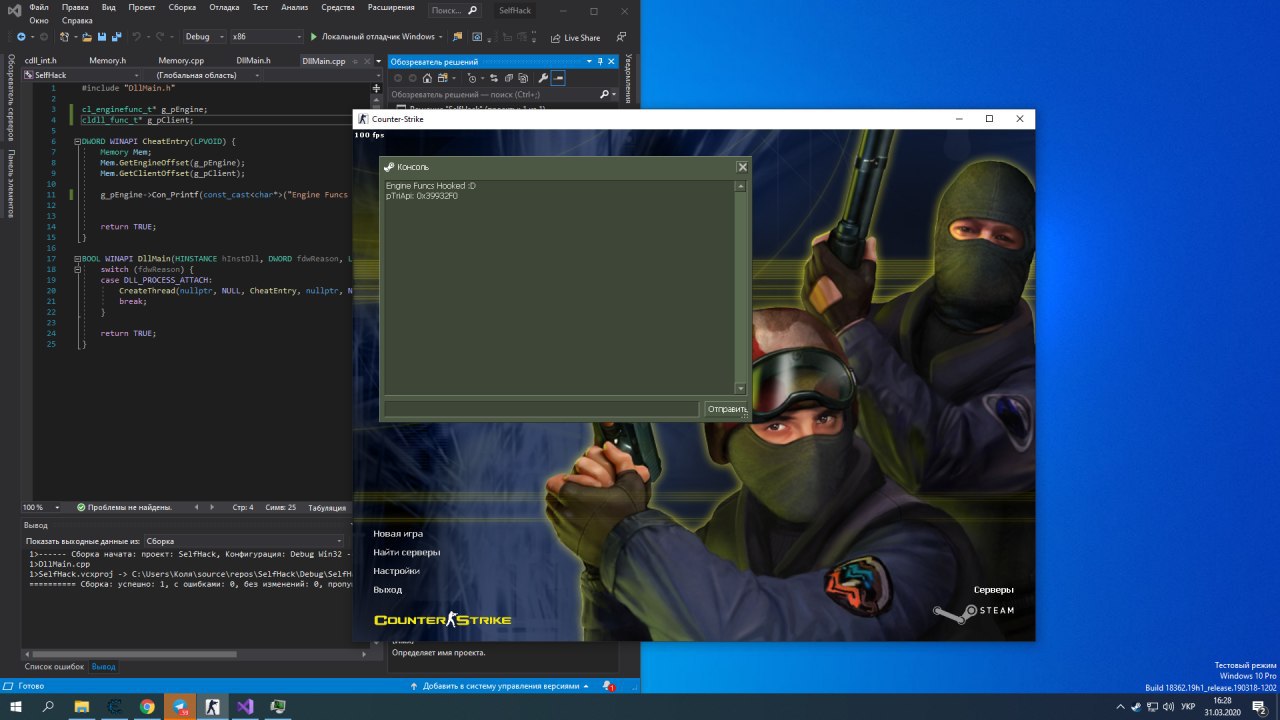
Task: Click the УКР language indicator in tray
Action: tap(1188, 706)
